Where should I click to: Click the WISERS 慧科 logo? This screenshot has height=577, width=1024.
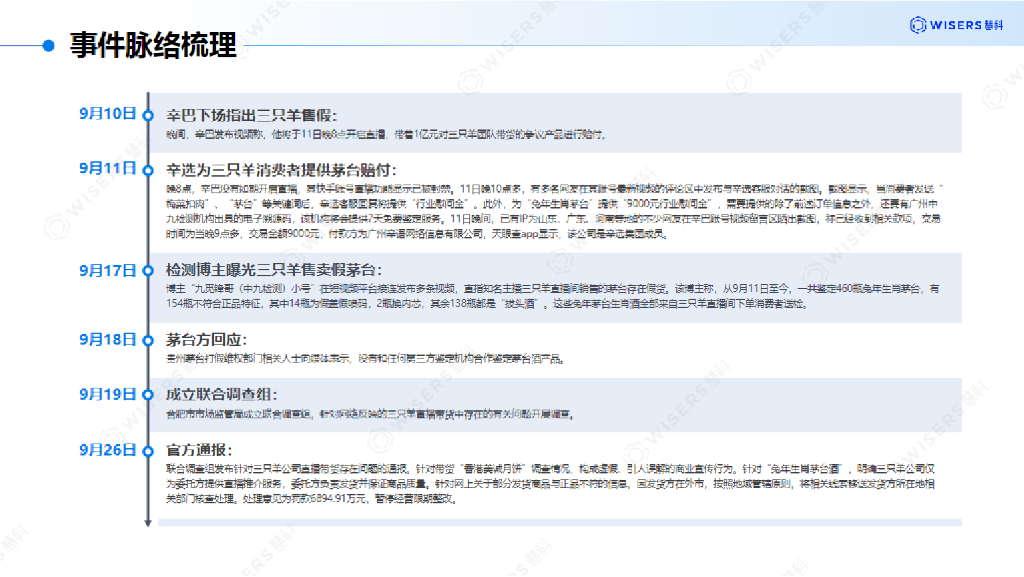point(956,25)
